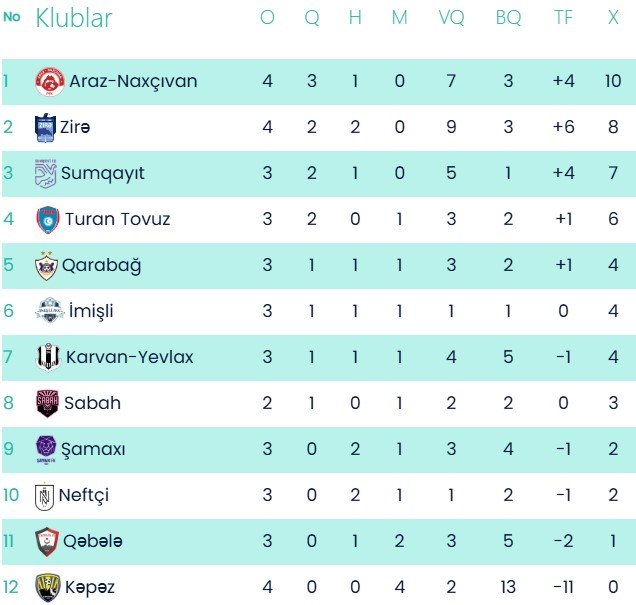636x605 pixels.
Task: Click the Neftçi club badge
Action: pos(47,495)
